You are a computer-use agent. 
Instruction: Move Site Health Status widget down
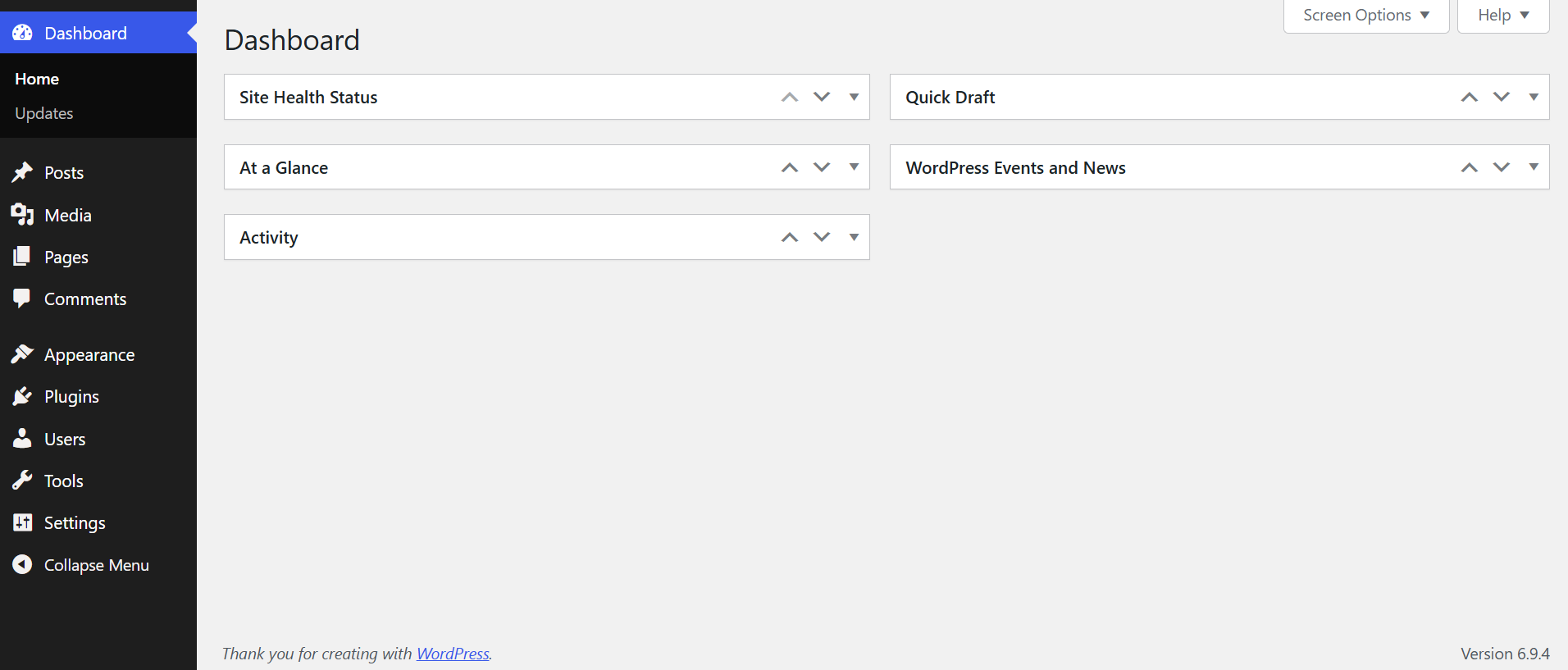(822, 97)
